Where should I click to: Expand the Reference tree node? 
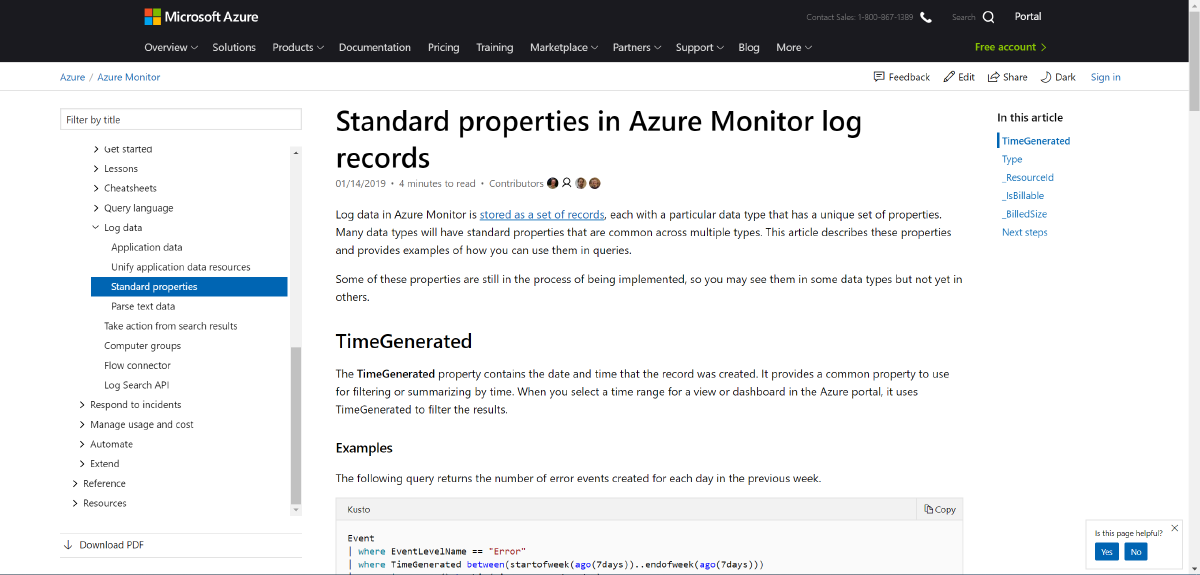(75, 484)
